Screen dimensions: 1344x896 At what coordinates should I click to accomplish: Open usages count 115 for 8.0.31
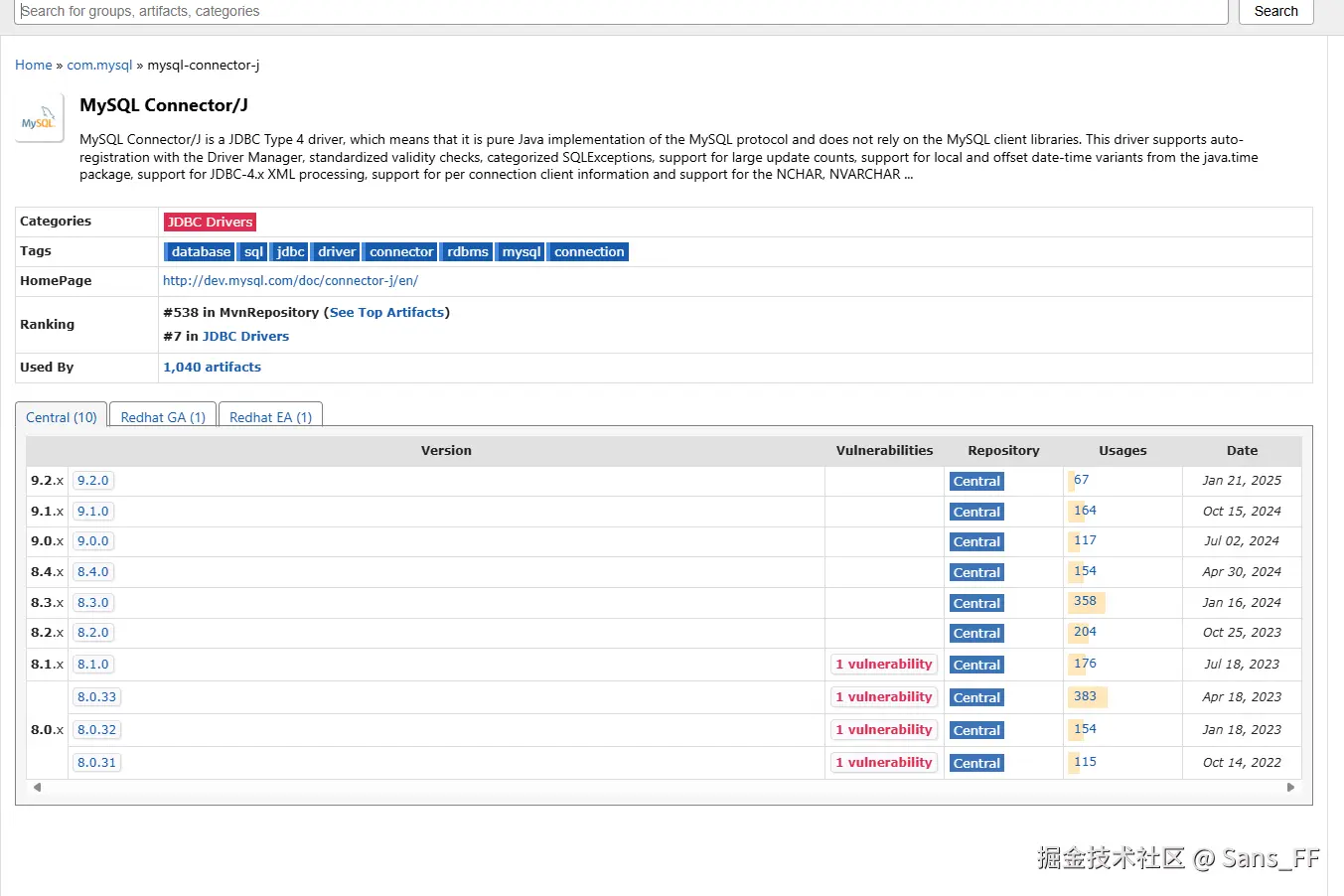[1085, 762]
